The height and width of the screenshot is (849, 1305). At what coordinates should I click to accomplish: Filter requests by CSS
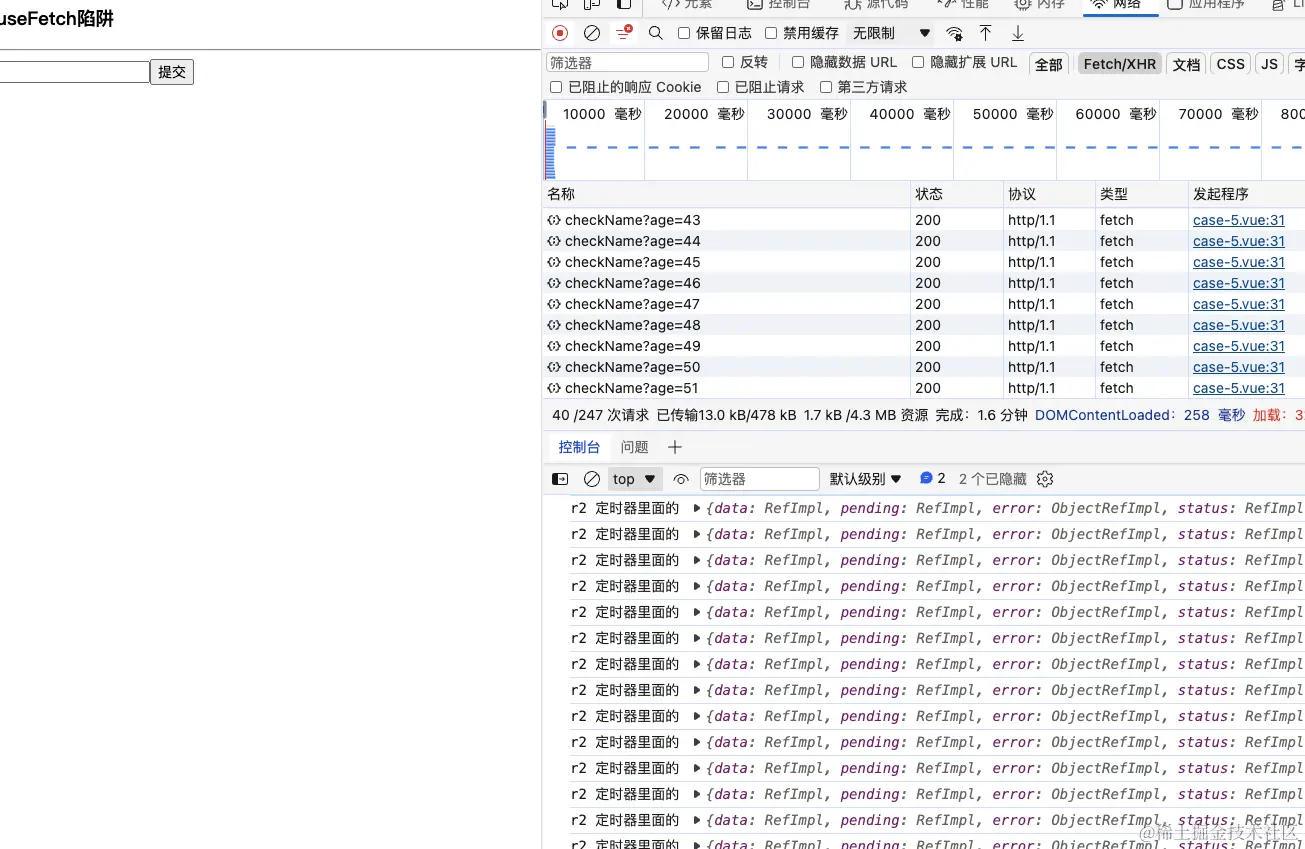[1231, 64]
